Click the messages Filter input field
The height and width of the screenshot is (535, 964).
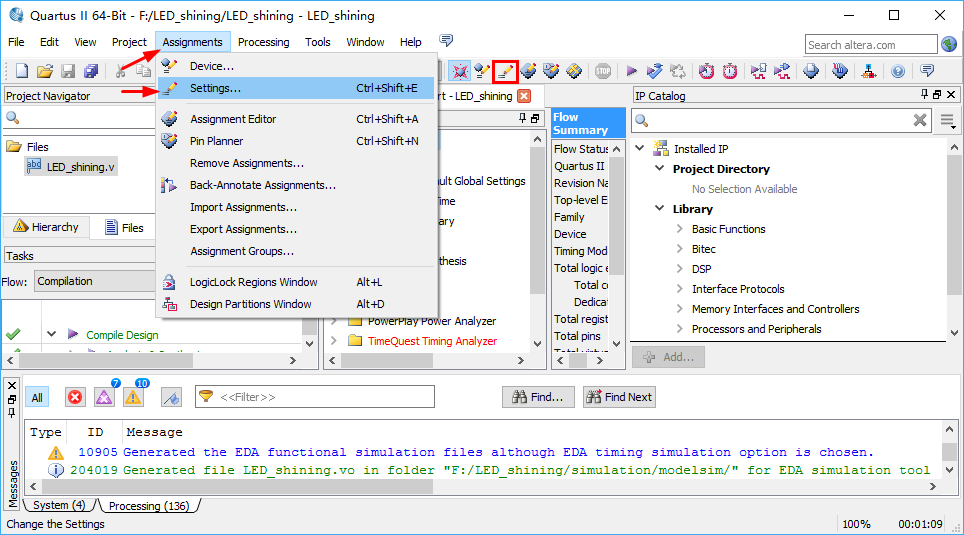coord(315,397)
